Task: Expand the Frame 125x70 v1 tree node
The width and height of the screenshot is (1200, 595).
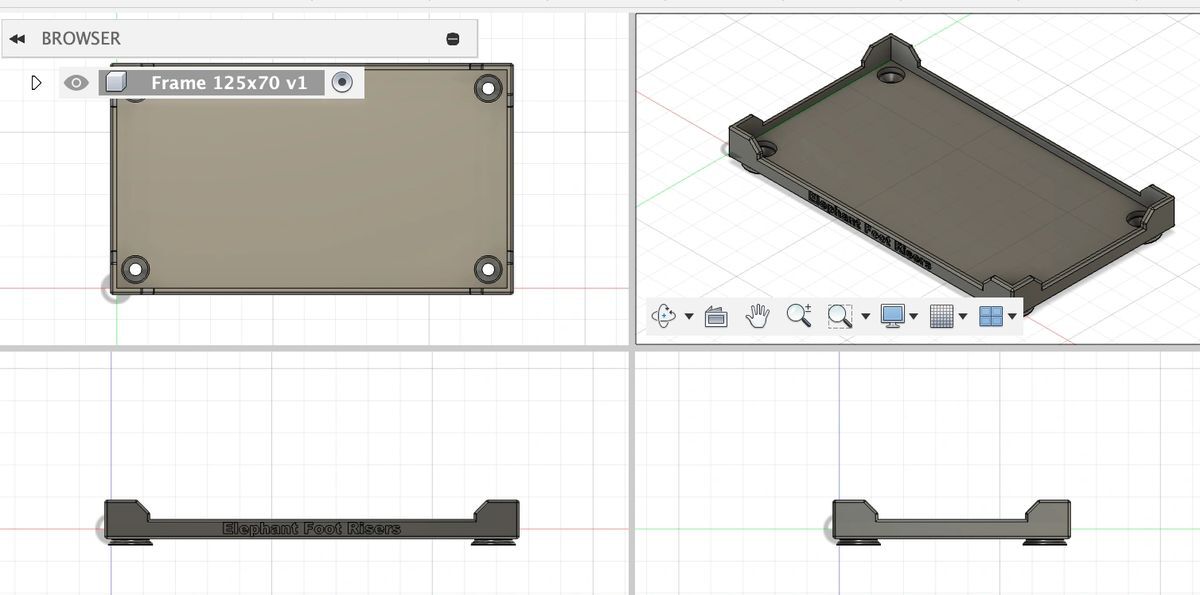Action: pyautogui.click(x=38, y=82)
